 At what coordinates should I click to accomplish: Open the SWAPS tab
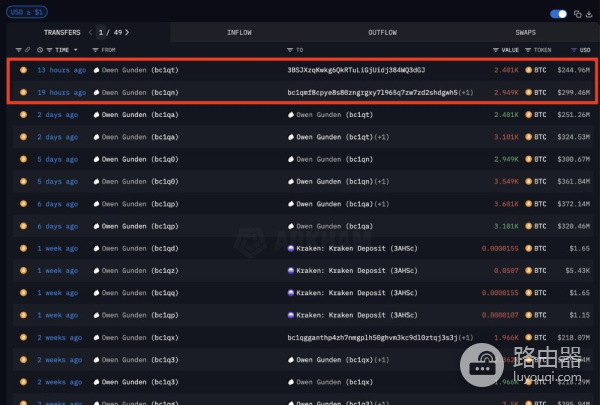525,32
